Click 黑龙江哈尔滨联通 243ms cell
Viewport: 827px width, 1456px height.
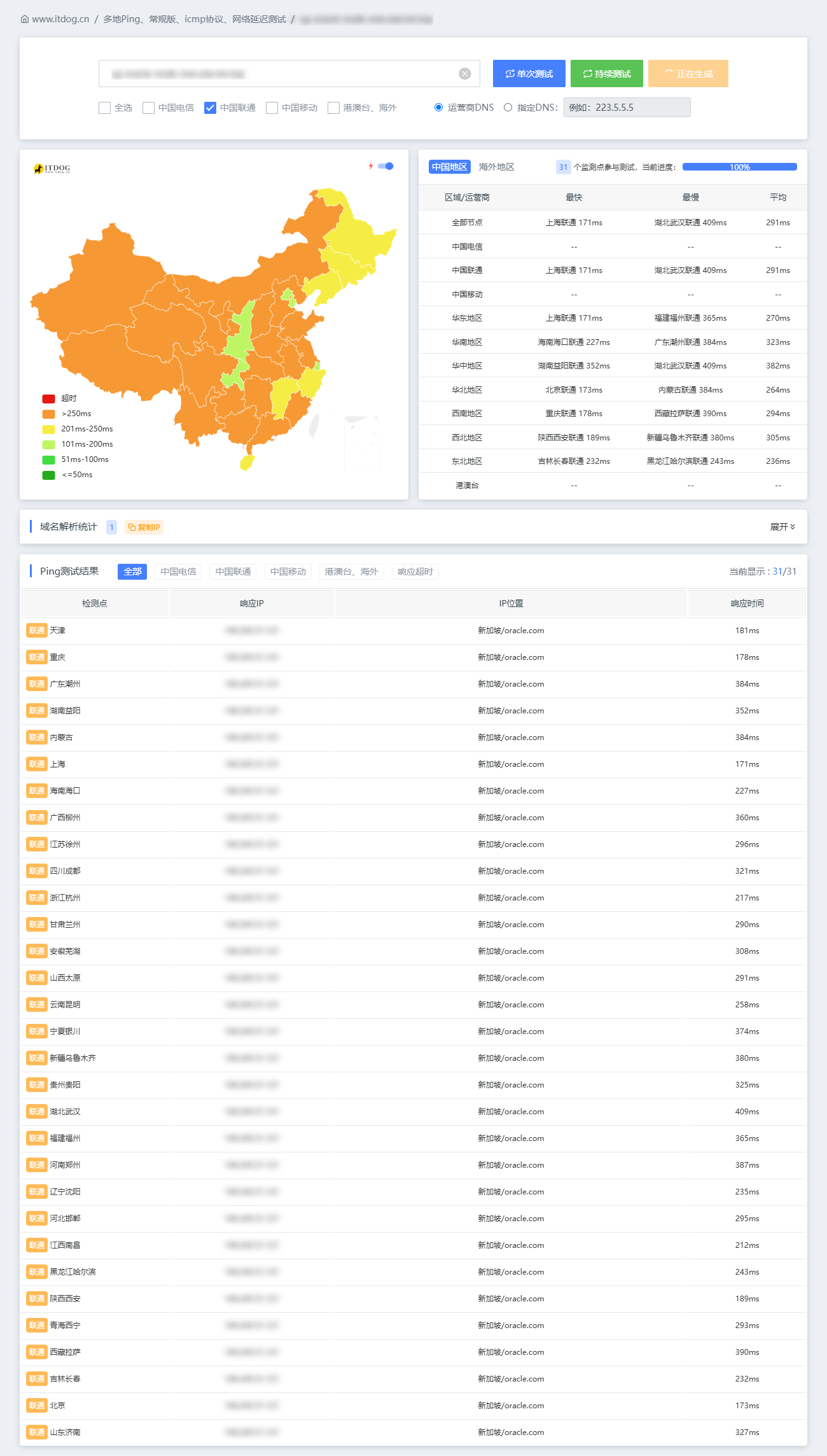click(690, 461)
